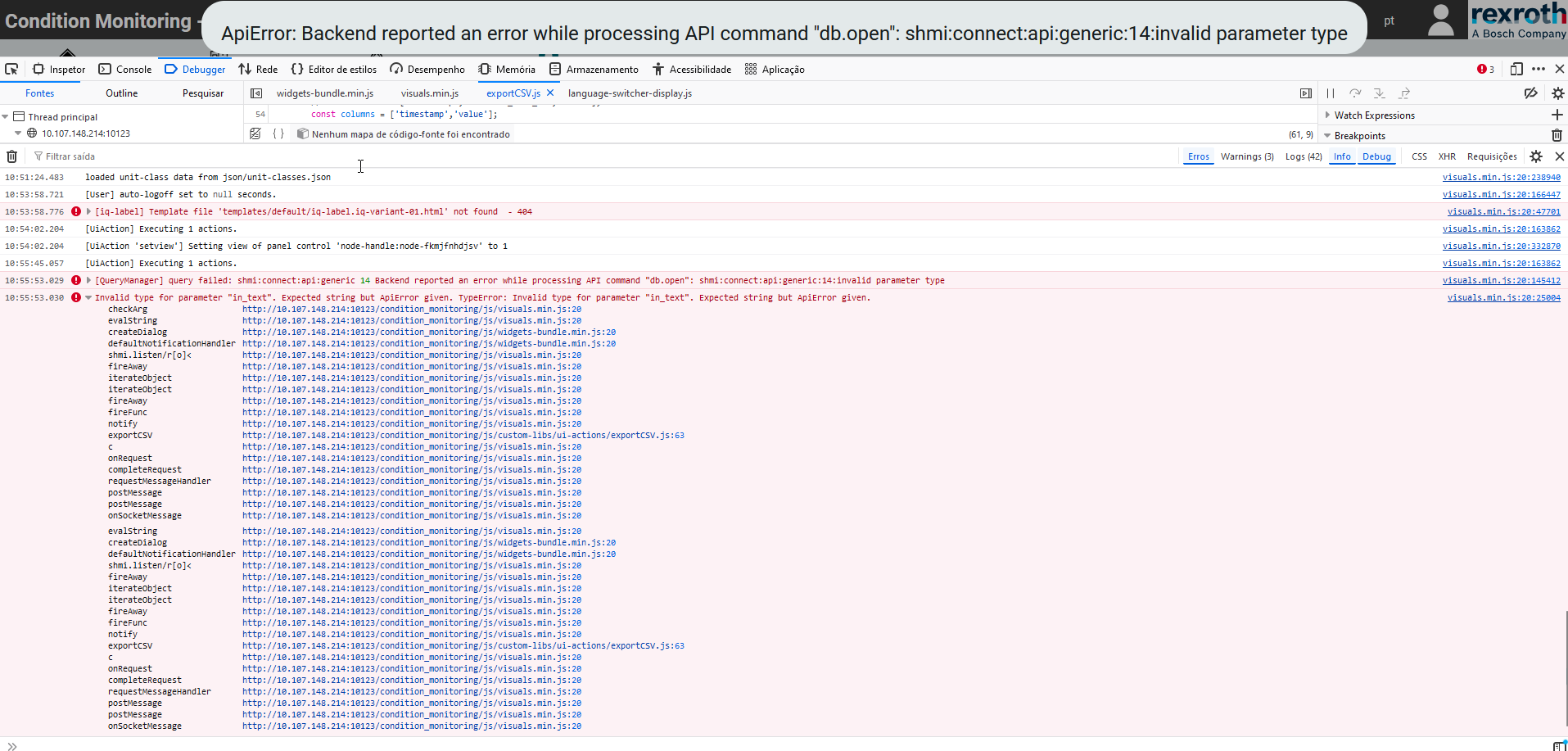
Task: Collapse the sources pane left of file tabs
Action: (x=256, y=93)
